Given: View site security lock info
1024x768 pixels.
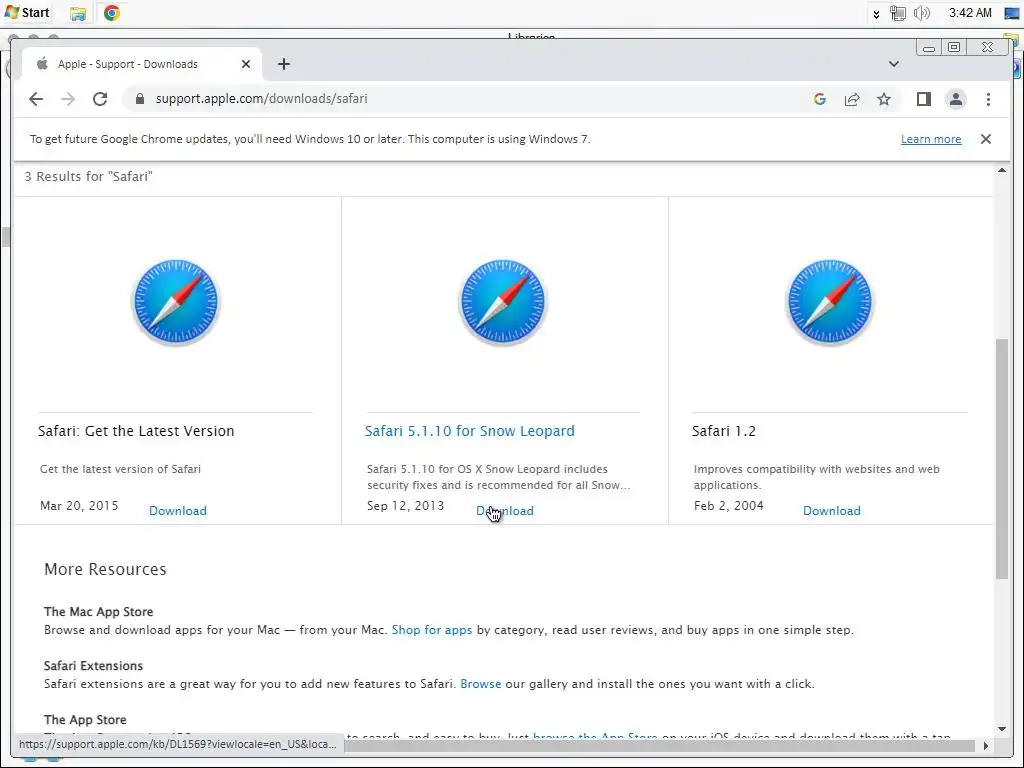Looking at the screenshot, I should [x=139, y=99].
